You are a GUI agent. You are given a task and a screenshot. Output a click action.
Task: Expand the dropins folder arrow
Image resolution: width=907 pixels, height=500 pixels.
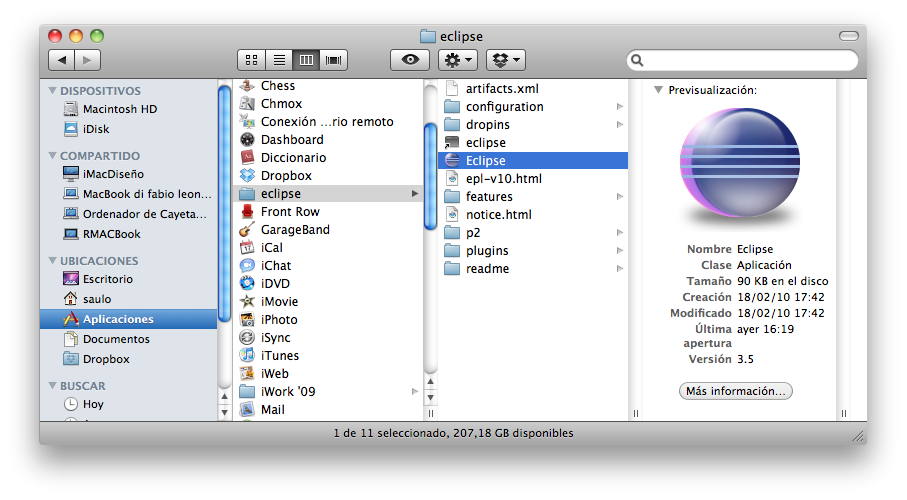pos(620,124)
